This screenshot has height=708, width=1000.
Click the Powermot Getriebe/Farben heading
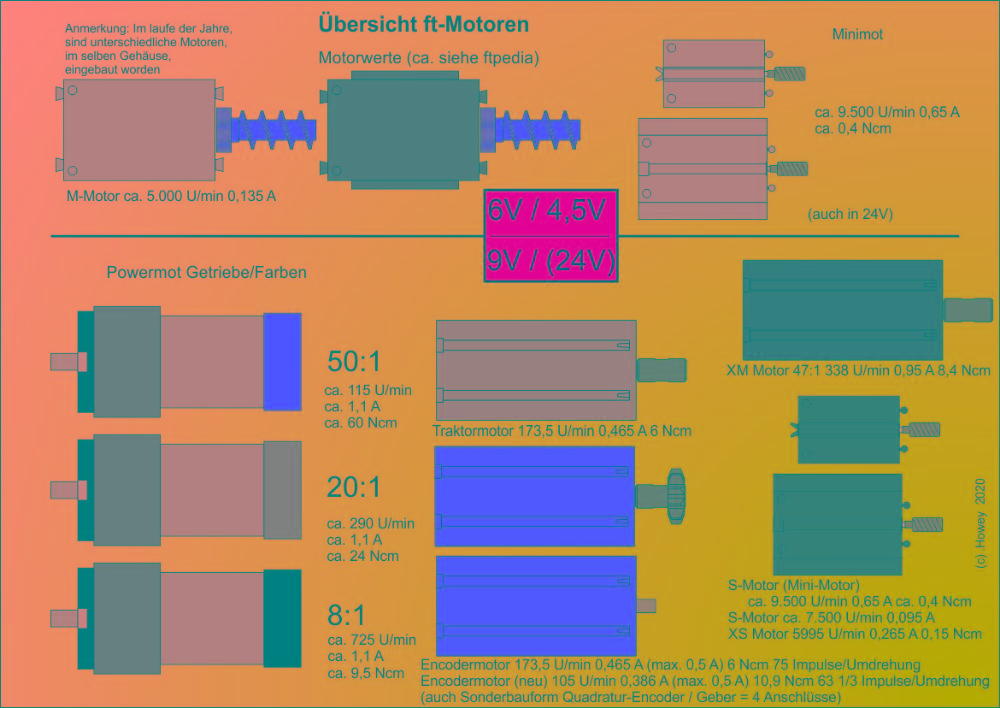coord(206,272)
